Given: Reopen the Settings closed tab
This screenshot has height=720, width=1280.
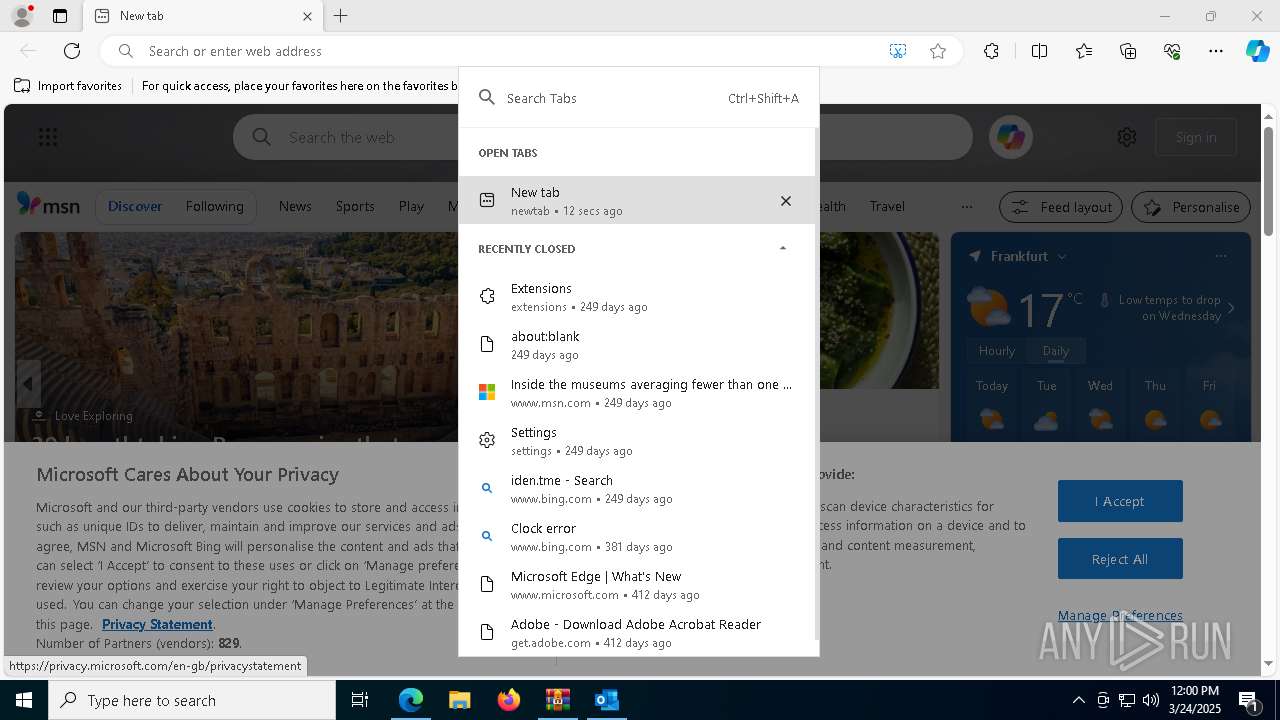Looking at the screenshot, I should [637, 441].
